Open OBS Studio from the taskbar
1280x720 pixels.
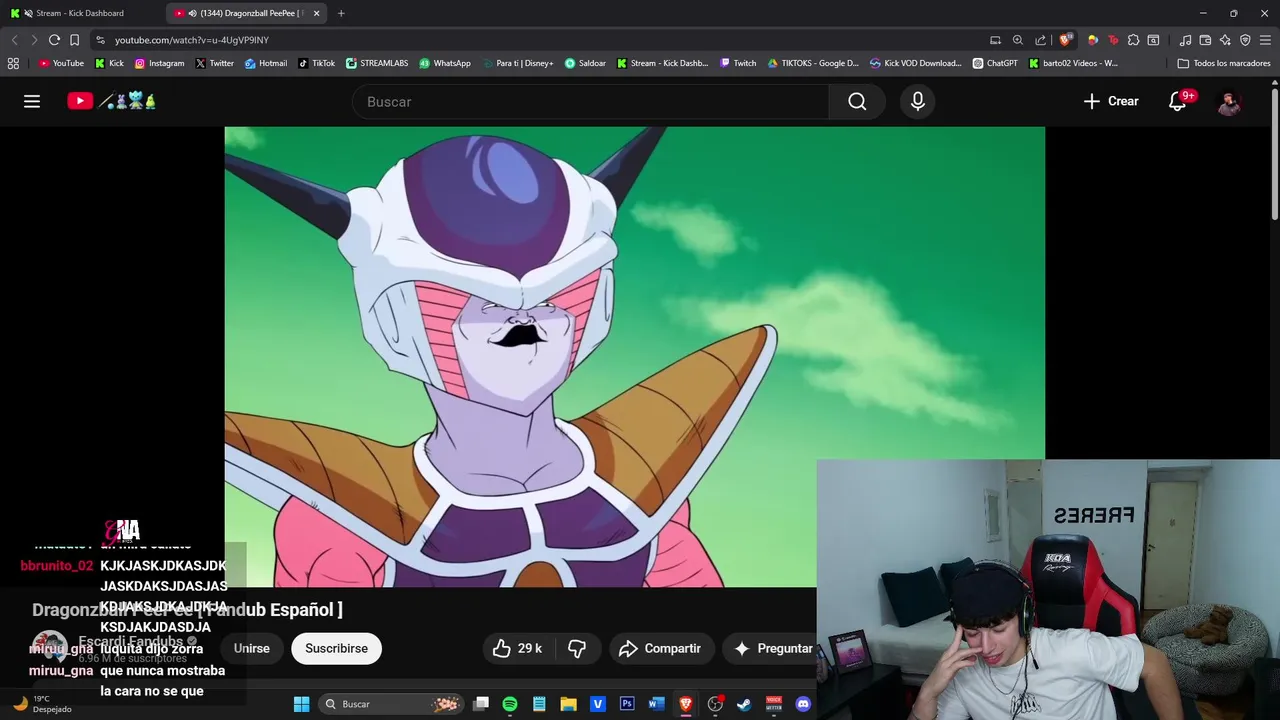click(x=715, y=704)
